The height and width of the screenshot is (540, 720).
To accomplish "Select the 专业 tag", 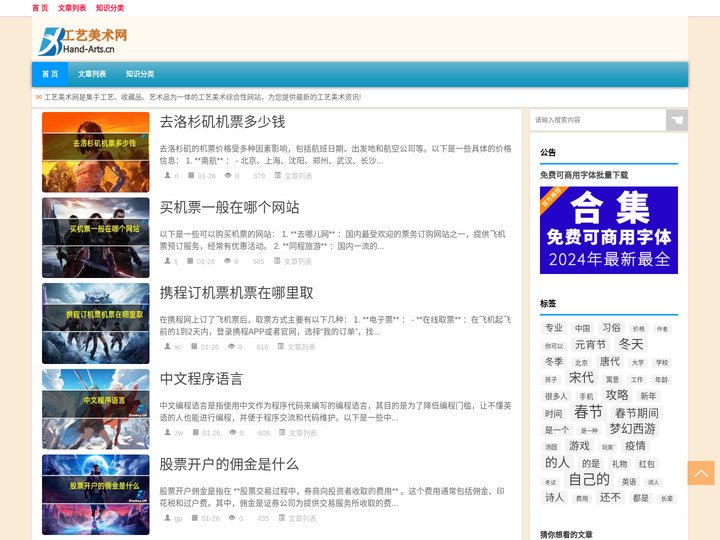I will tap(554, 327).
